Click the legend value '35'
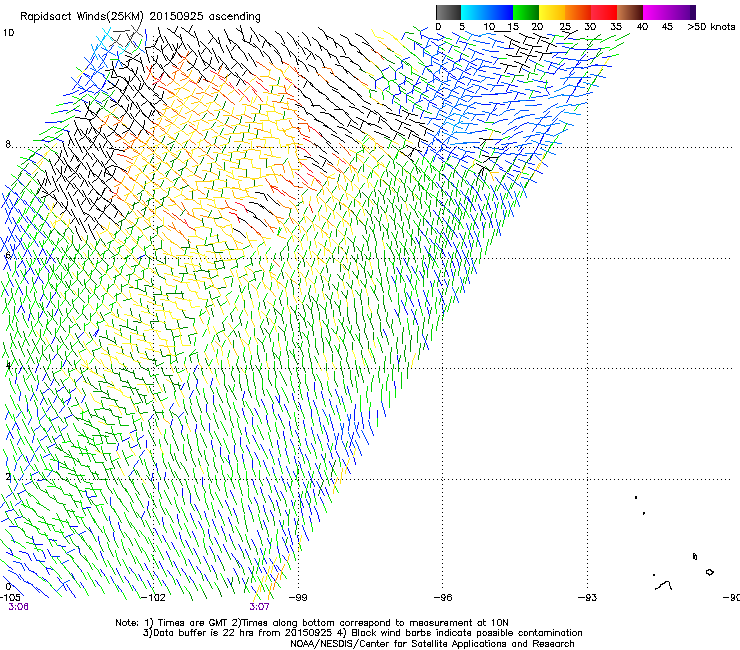Image resolution: width=740 pixels, height=650 pixels. [616, 27]
